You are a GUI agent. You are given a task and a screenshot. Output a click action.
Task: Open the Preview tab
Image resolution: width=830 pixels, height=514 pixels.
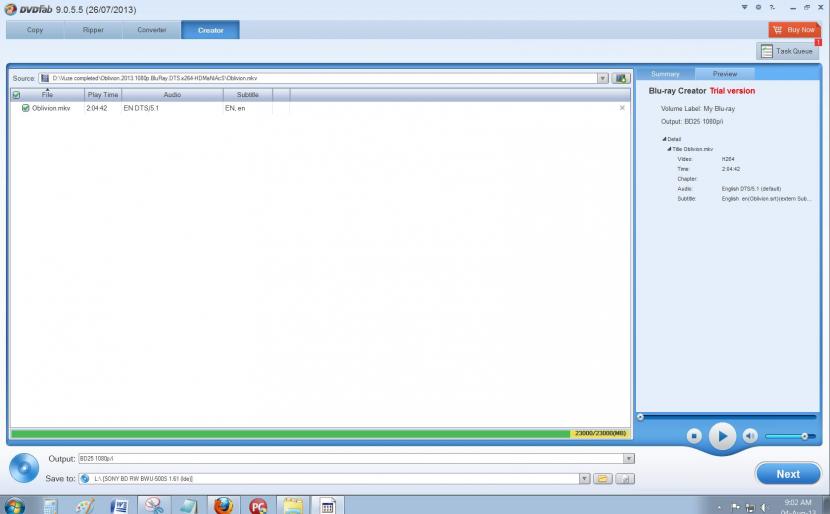pyautogui.click(x=725, y=74)
